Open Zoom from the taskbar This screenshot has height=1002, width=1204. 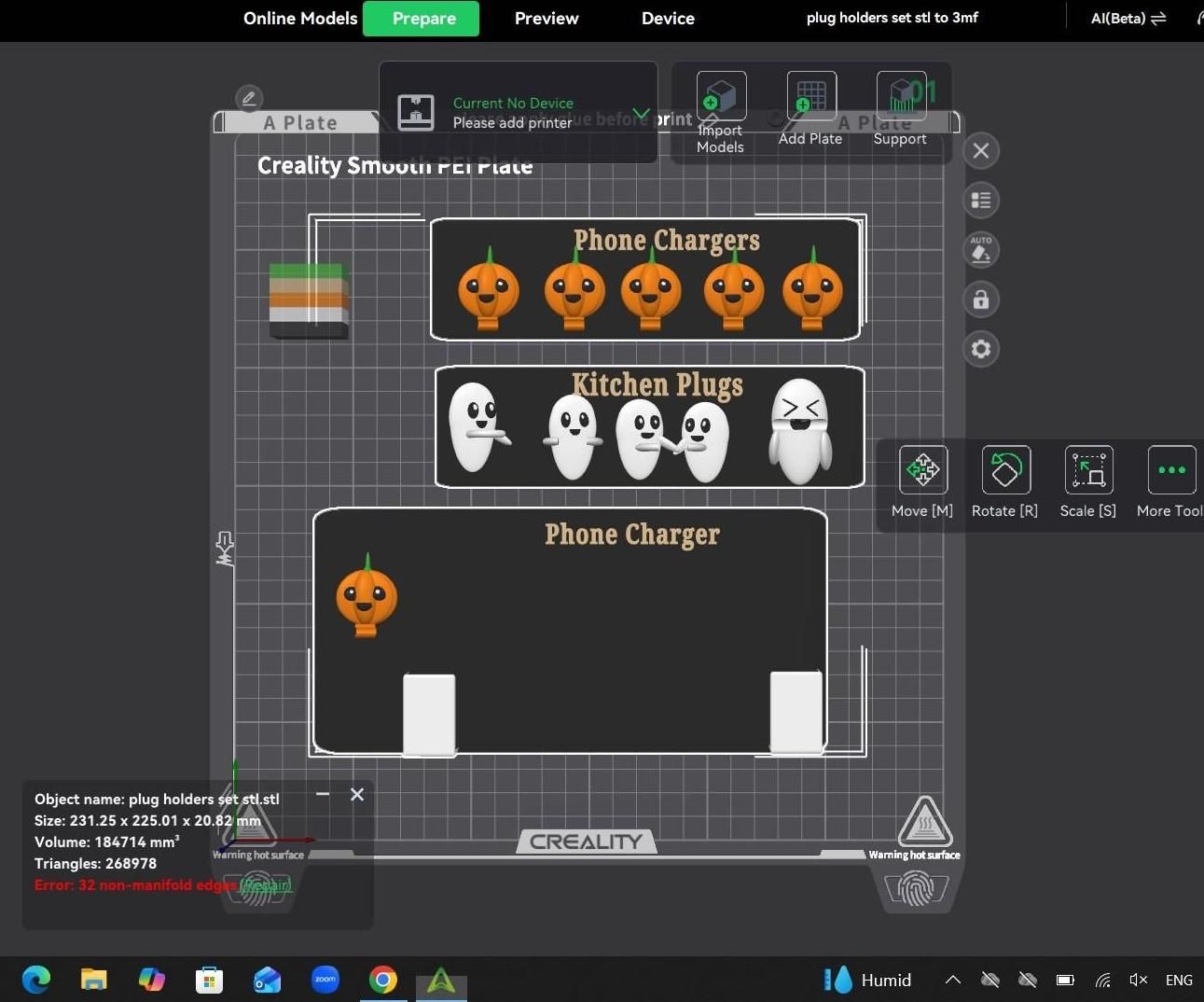coord(325,980)
